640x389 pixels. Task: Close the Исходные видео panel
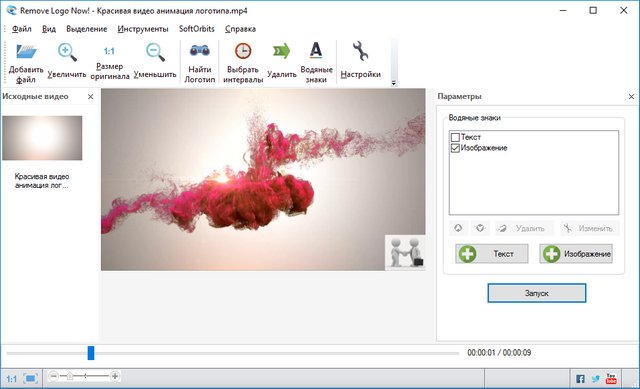[91, 97]
